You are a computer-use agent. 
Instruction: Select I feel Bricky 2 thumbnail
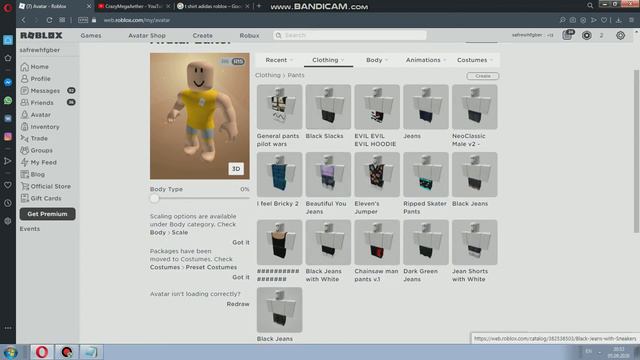coord(280,175)
